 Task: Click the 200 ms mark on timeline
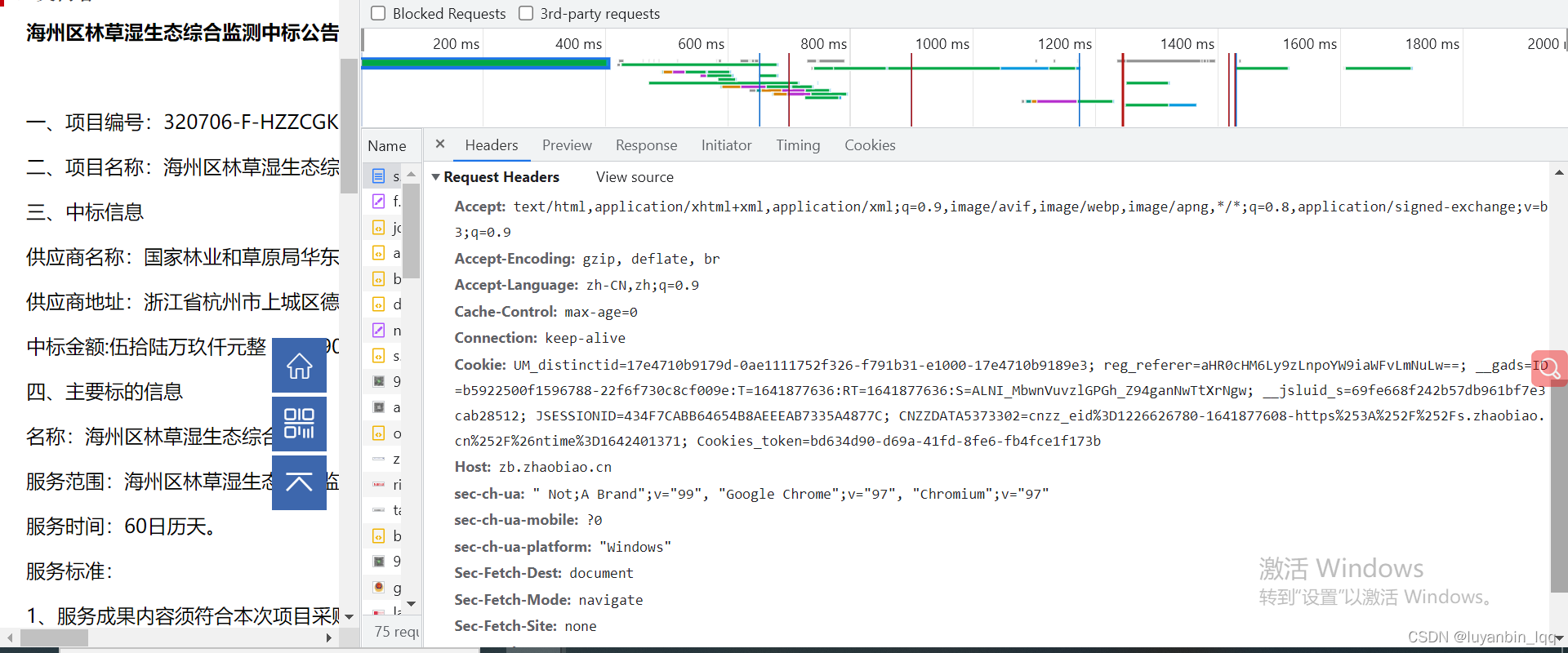click(x=456, y=44)
